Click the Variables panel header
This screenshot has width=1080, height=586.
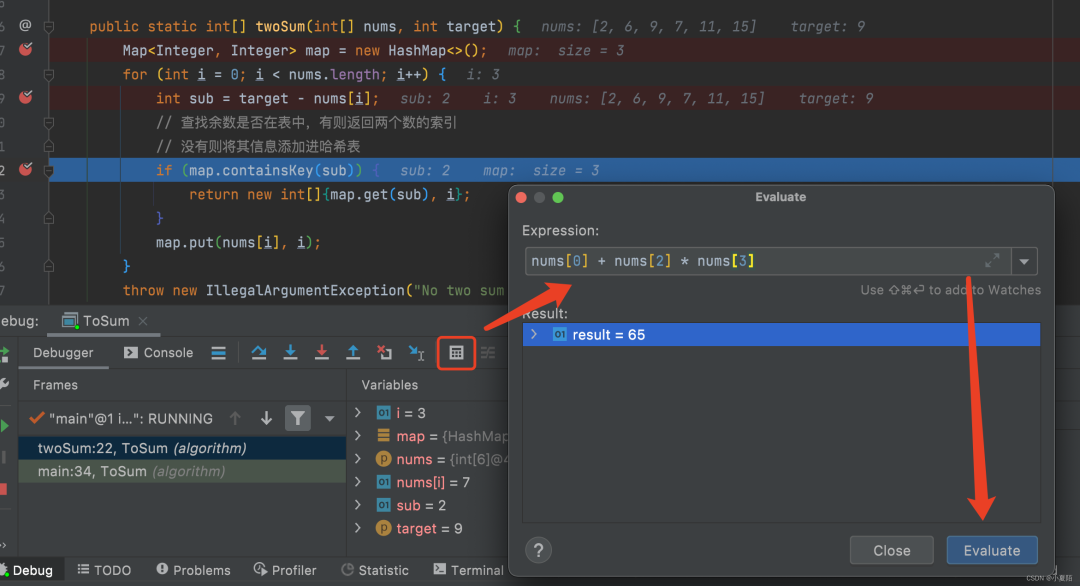tap(390, 385)
